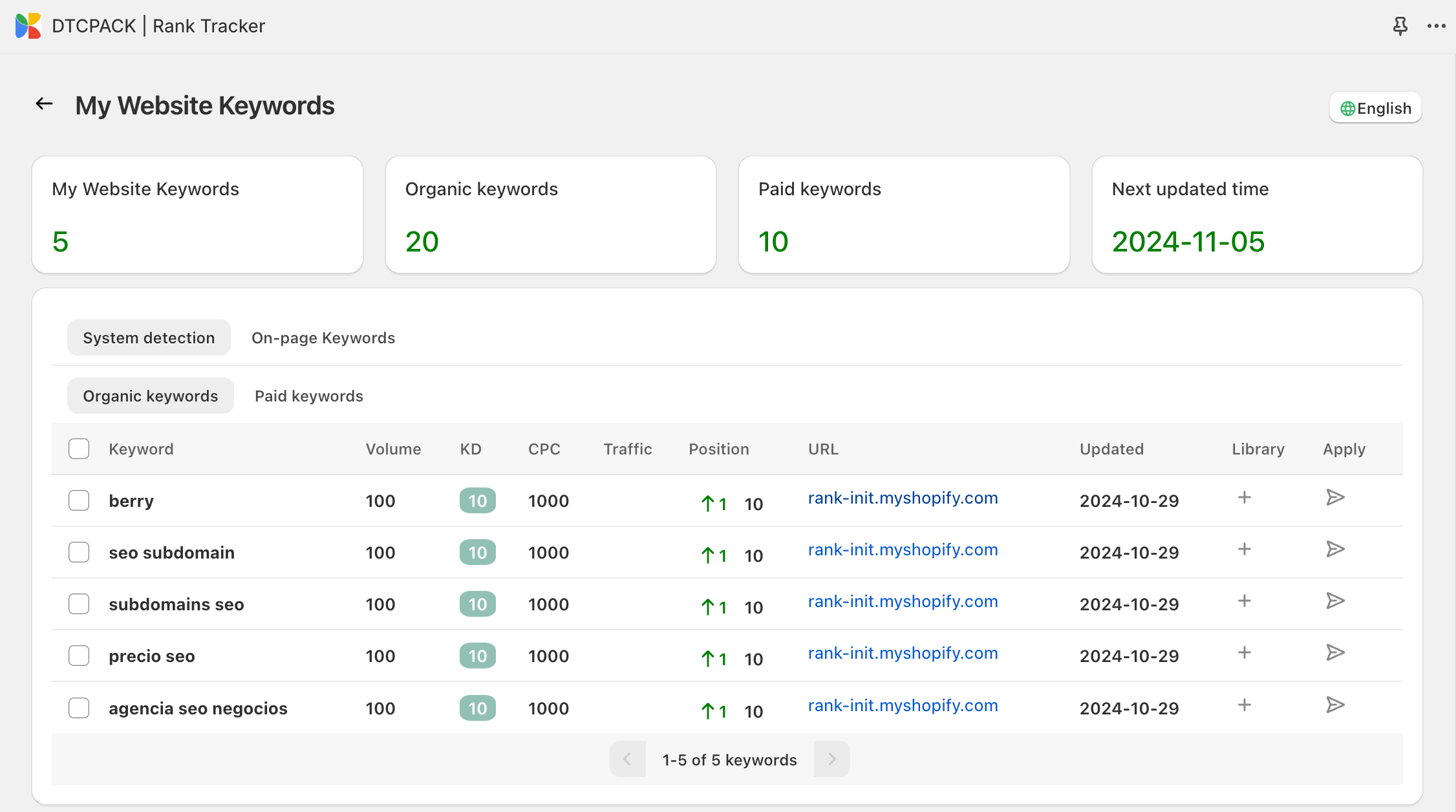
Task: Go to previous page of keywords
Action: 627,759
